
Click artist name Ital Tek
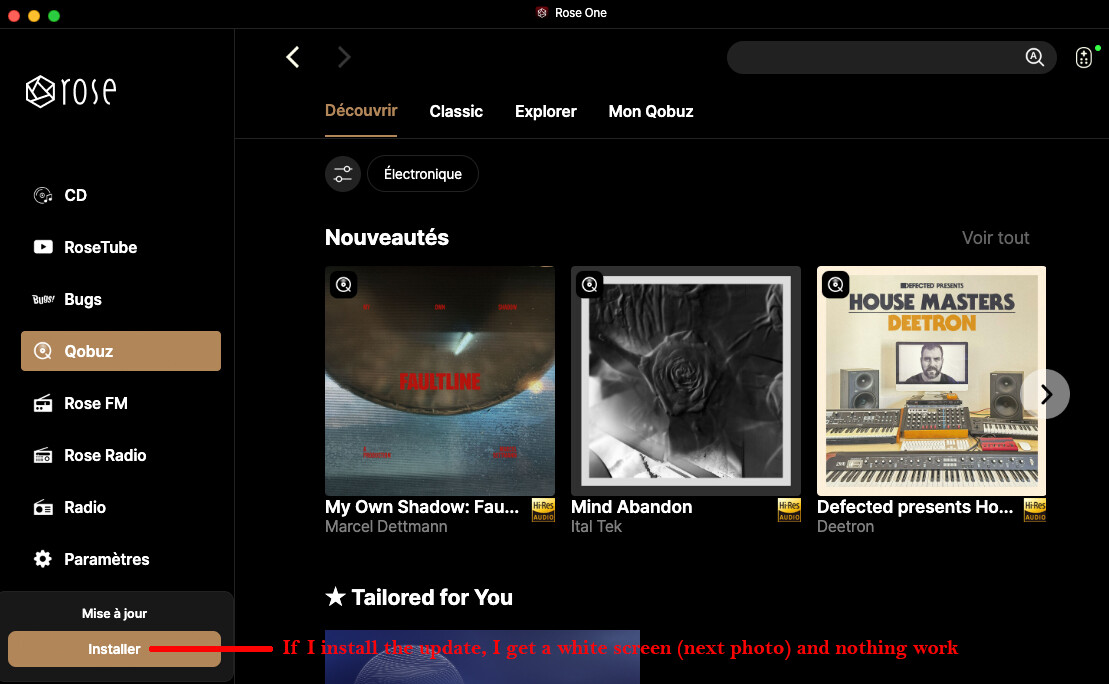pyautogui.click(x=596, y=526)
